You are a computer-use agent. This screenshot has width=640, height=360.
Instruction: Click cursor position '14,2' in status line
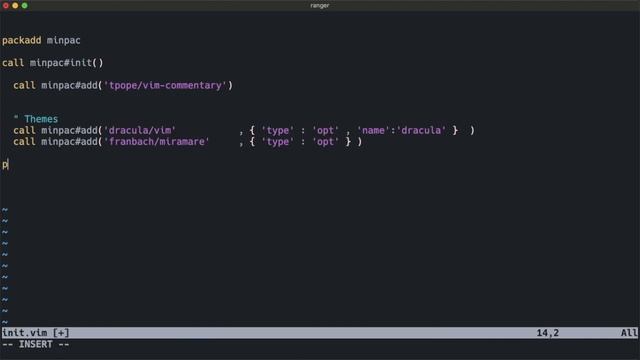point(547,333)
